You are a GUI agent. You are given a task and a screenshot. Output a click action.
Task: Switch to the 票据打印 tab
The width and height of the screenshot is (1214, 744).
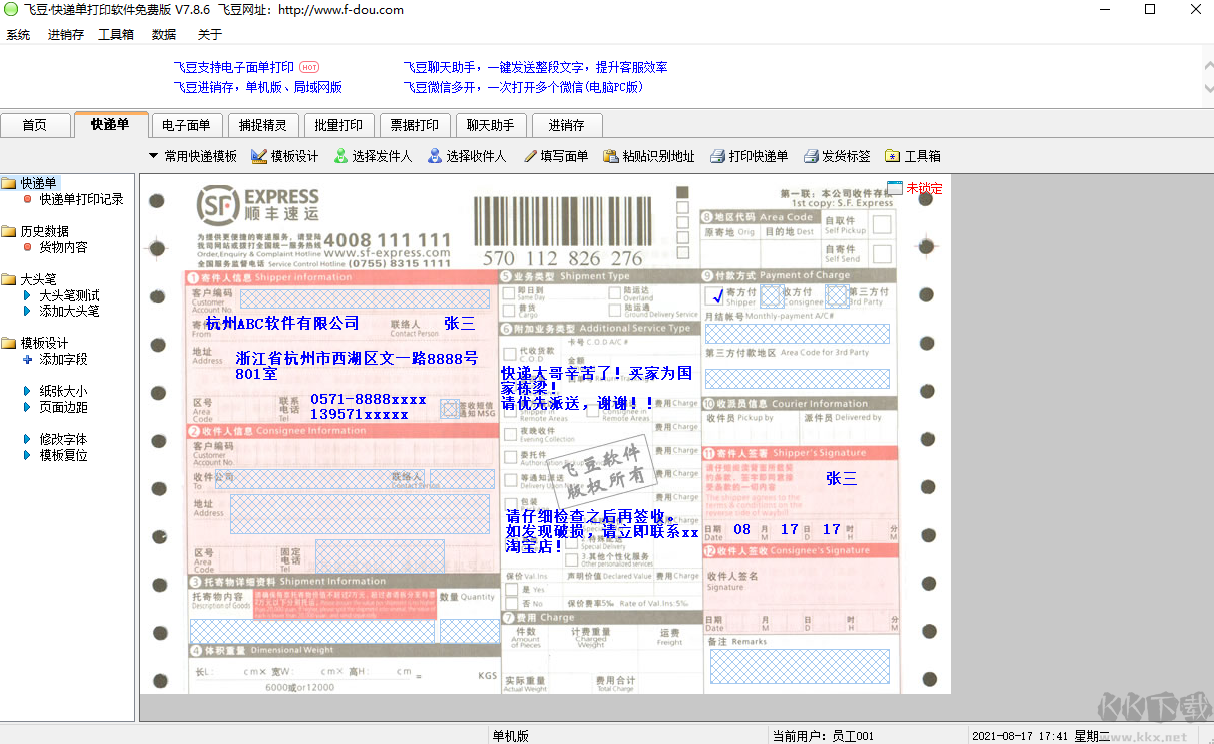[x=415, y=125]
